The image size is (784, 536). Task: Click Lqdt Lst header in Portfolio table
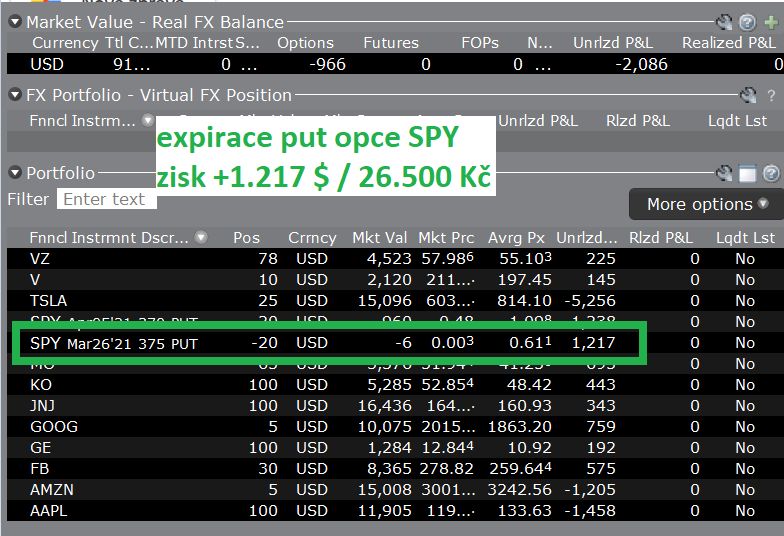coord(745,238)
